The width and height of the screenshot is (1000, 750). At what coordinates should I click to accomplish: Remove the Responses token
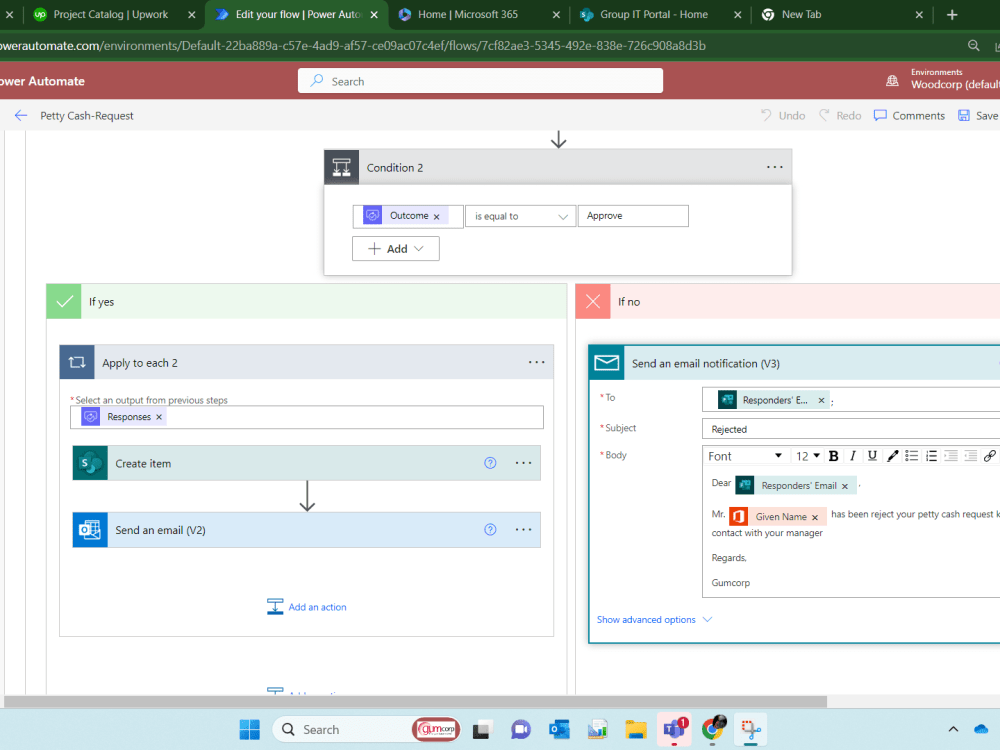point(159,417)
